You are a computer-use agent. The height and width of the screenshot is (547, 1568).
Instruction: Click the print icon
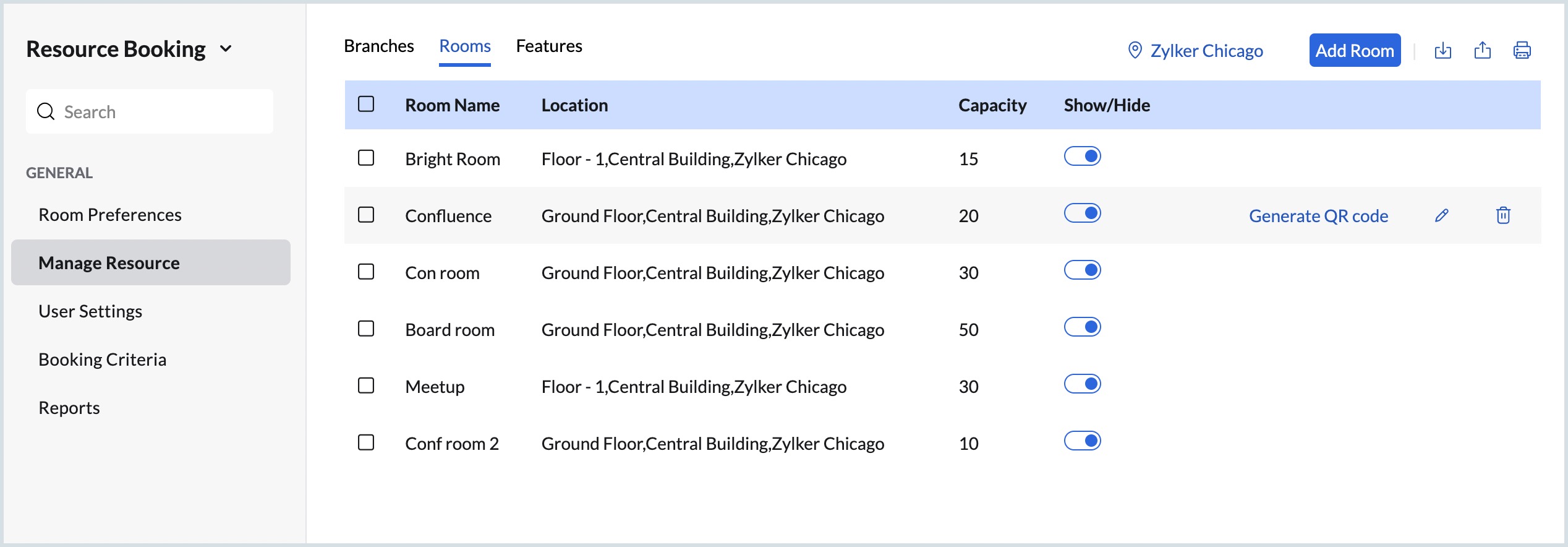click(x=1522, y=51)
